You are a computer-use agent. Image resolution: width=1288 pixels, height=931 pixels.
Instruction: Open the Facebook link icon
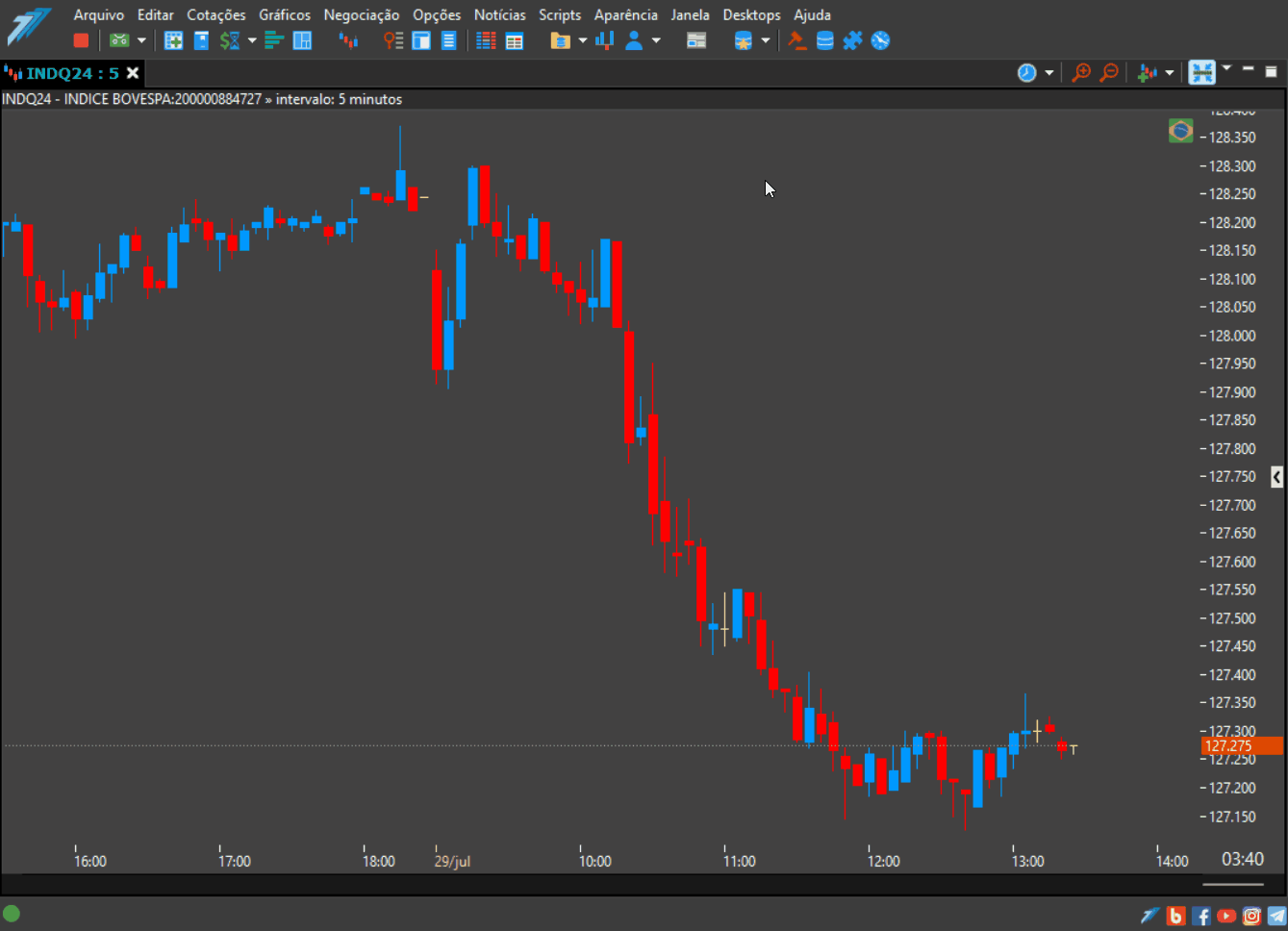1201,916
